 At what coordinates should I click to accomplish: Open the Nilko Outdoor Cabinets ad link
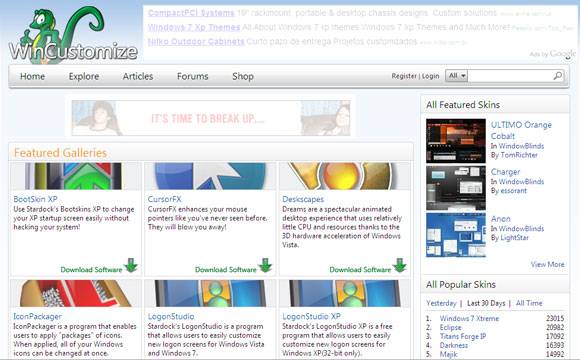tap(196, 41)
